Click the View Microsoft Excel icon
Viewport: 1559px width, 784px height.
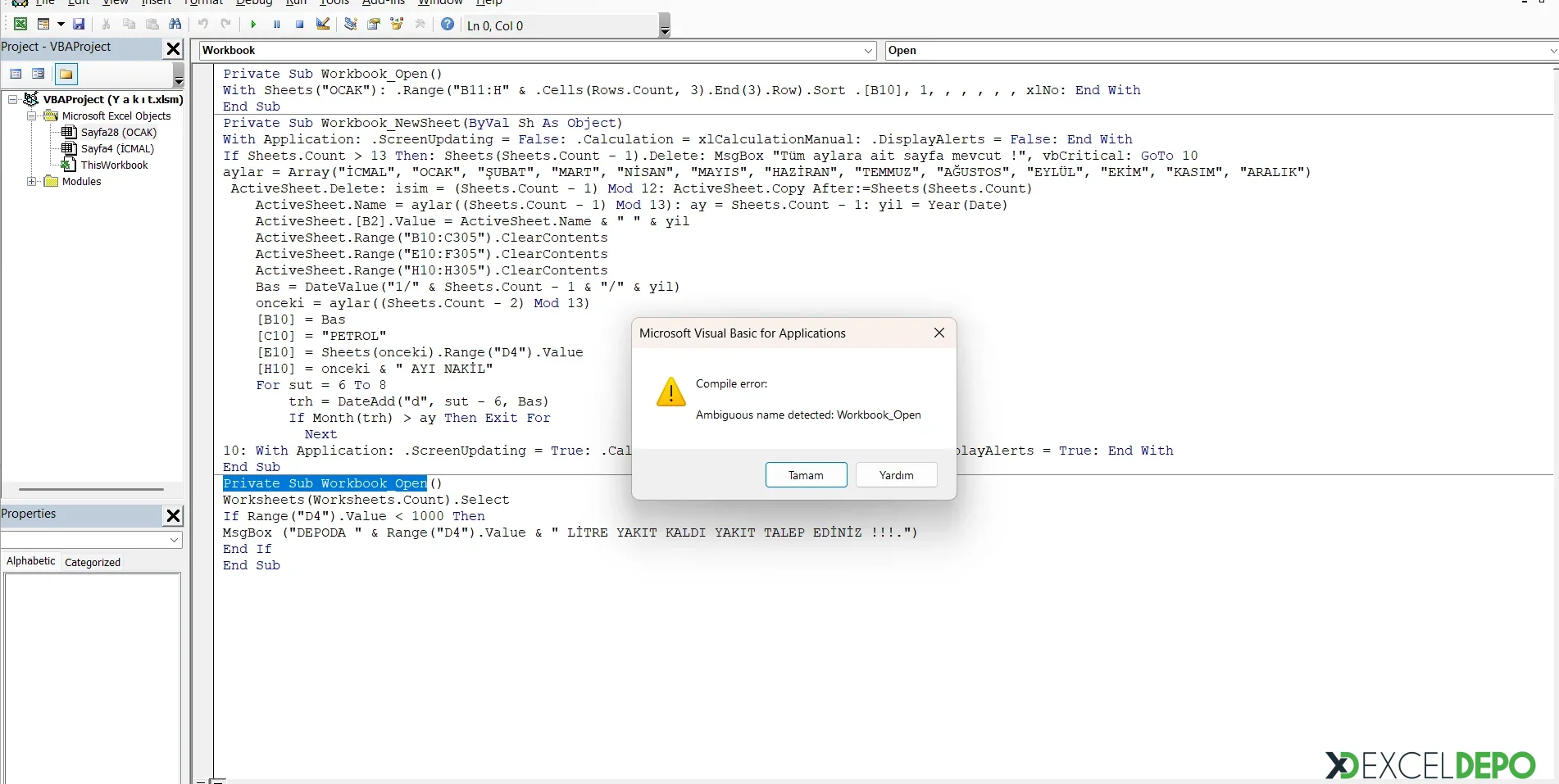coord(20,25)
